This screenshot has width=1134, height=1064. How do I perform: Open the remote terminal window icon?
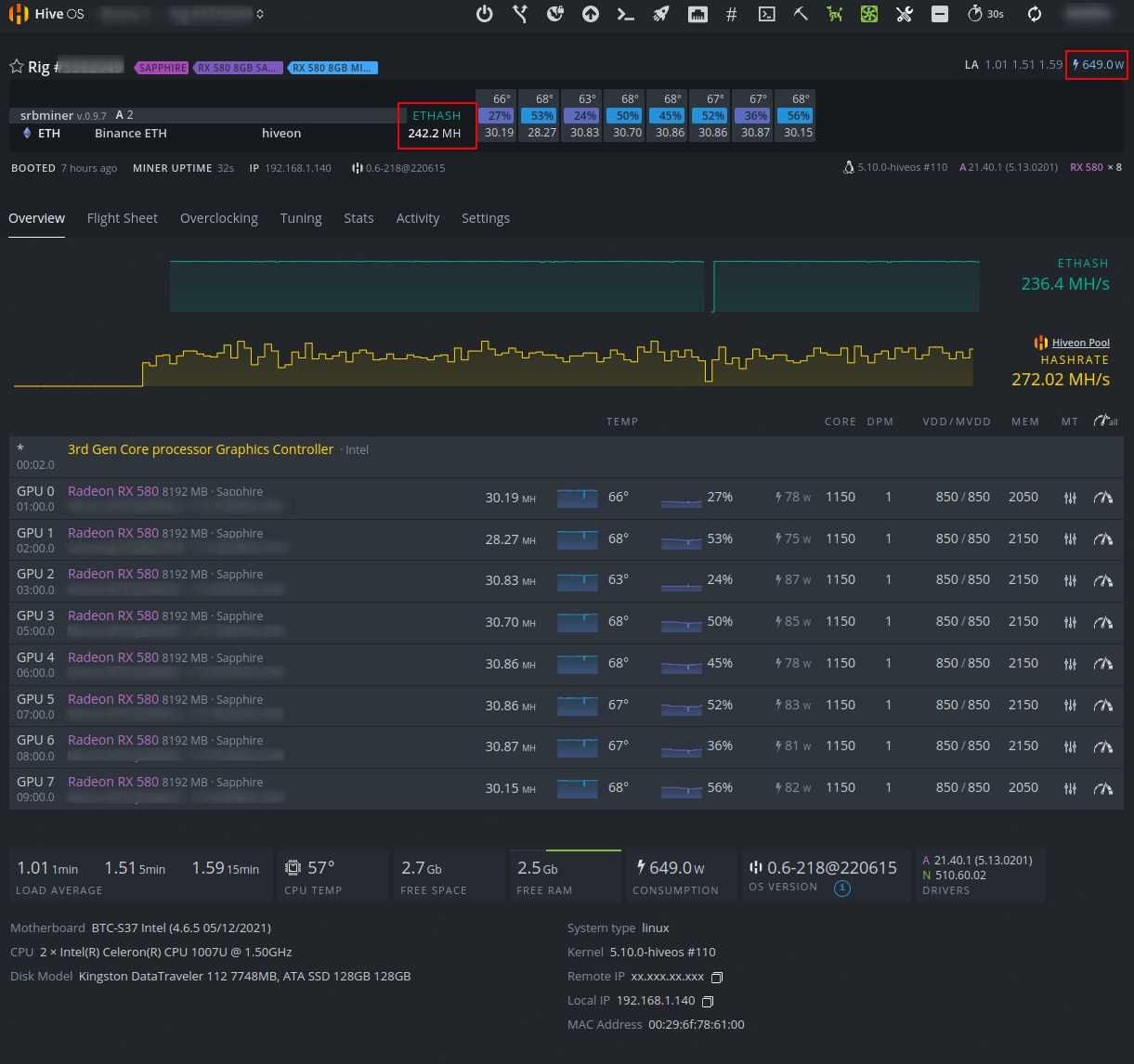tap(766, 14)
